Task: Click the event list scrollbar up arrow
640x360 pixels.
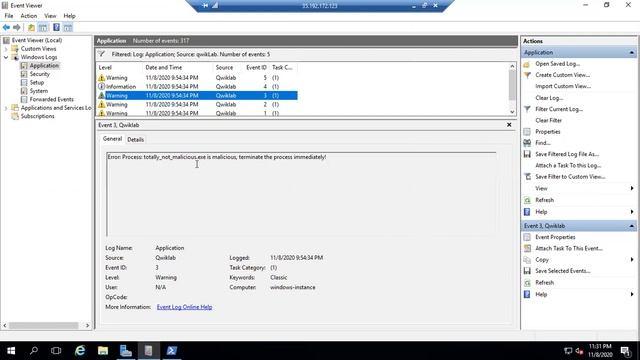Action: (x=512, y=66)
